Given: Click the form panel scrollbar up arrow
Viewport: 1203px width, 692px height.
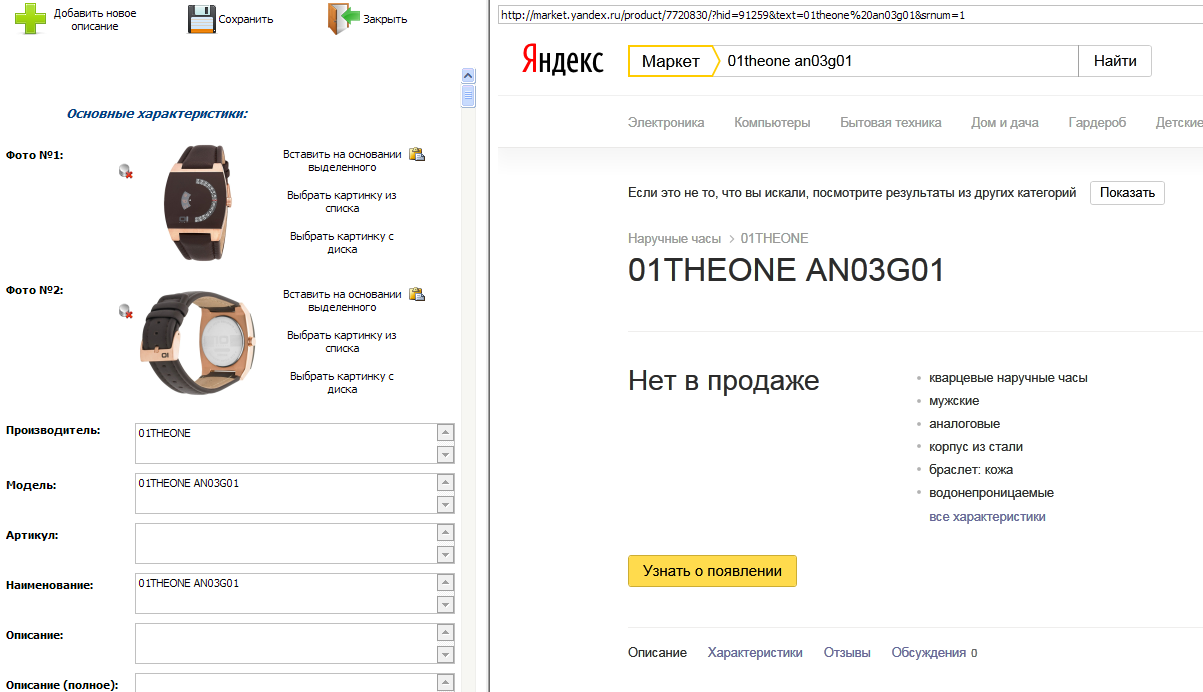Looking at the screenshot, I should tap(468, 76).
